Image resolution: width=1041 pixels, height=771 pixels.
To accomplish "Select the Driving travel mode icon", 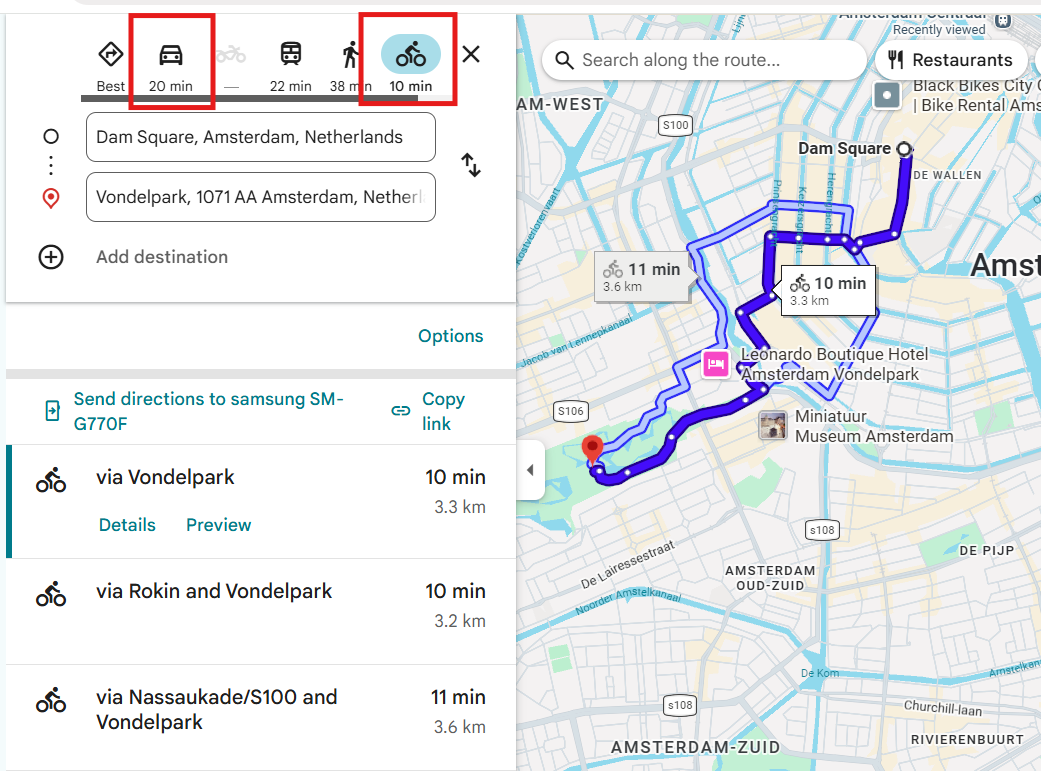I will click(171, 55).
